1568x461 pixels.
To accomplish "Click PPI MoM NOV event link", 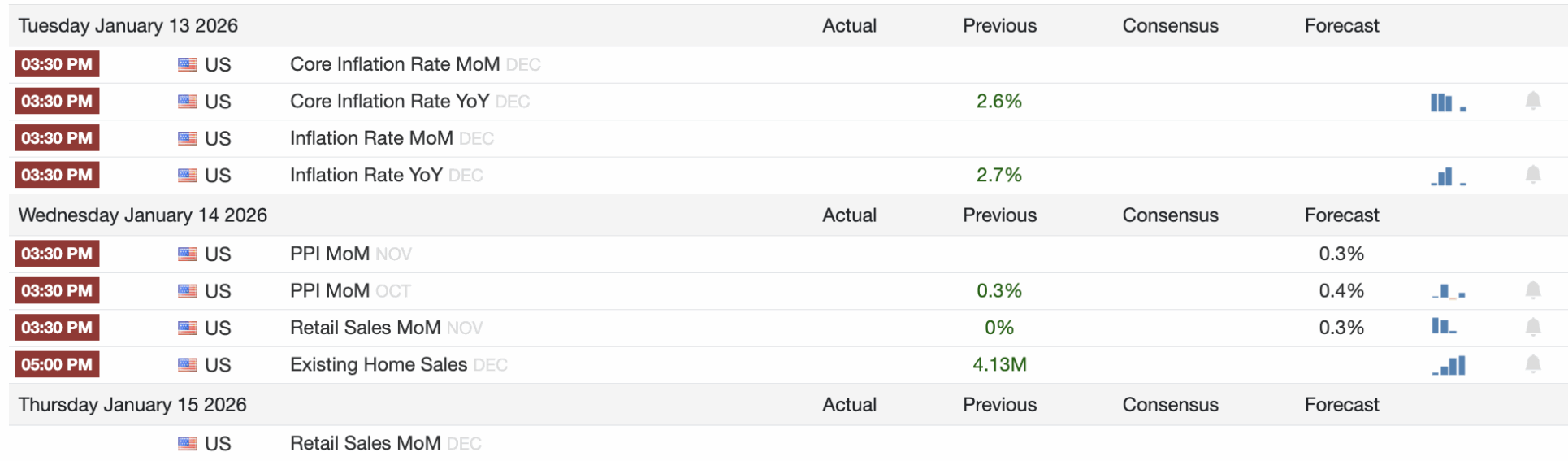I will tap(330, 254).
